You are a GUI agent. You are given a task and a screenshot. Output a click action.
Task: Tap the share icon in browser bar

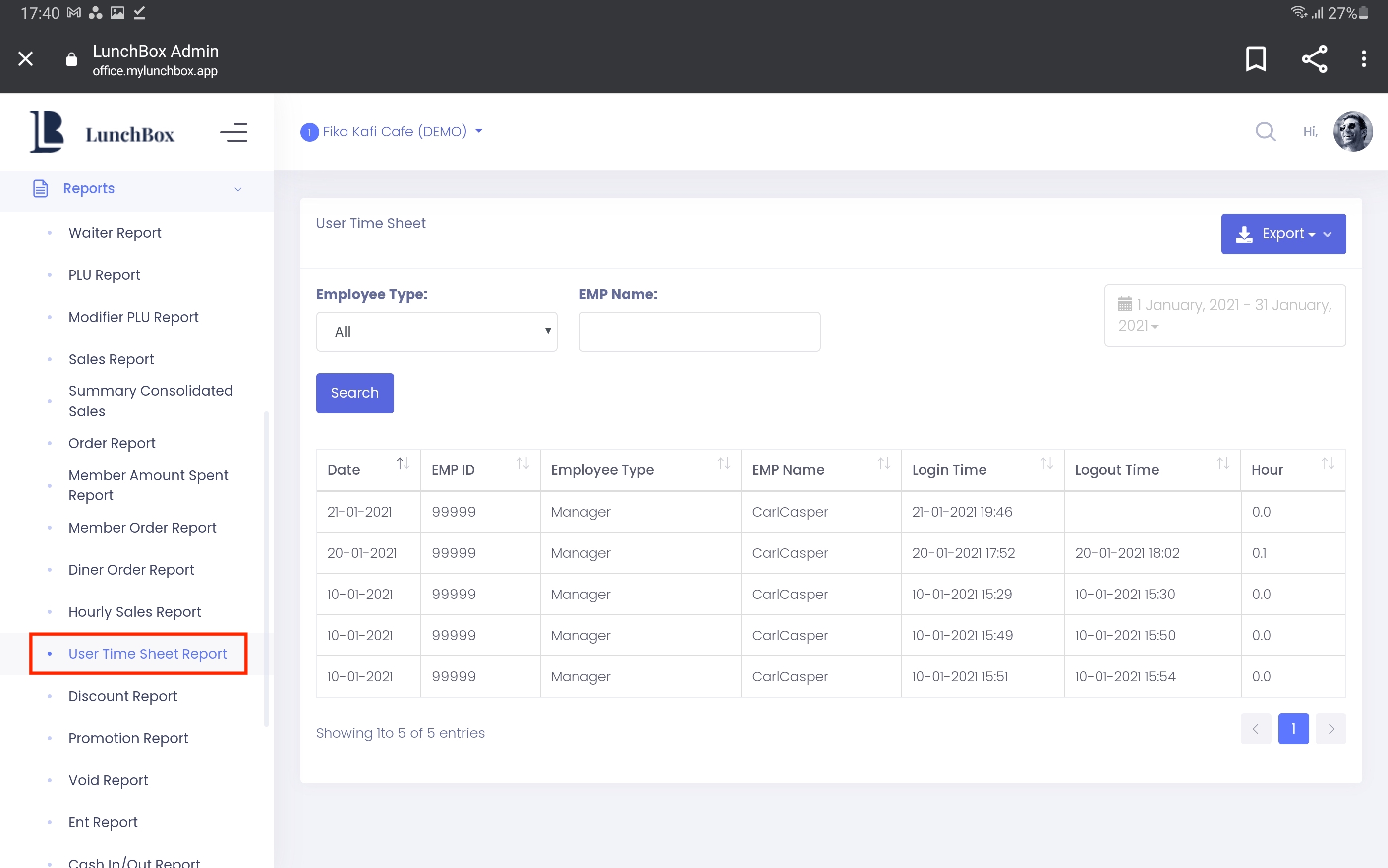point(1314,58)
